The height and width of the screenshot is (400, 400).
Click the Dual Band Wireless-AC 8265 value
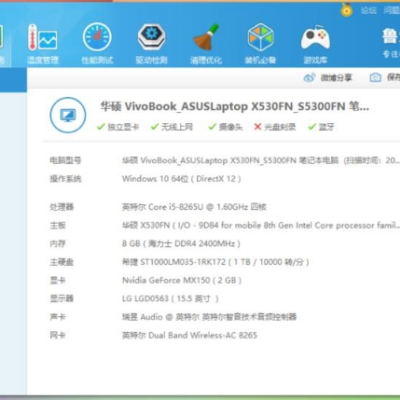click(x=189, y=335)
